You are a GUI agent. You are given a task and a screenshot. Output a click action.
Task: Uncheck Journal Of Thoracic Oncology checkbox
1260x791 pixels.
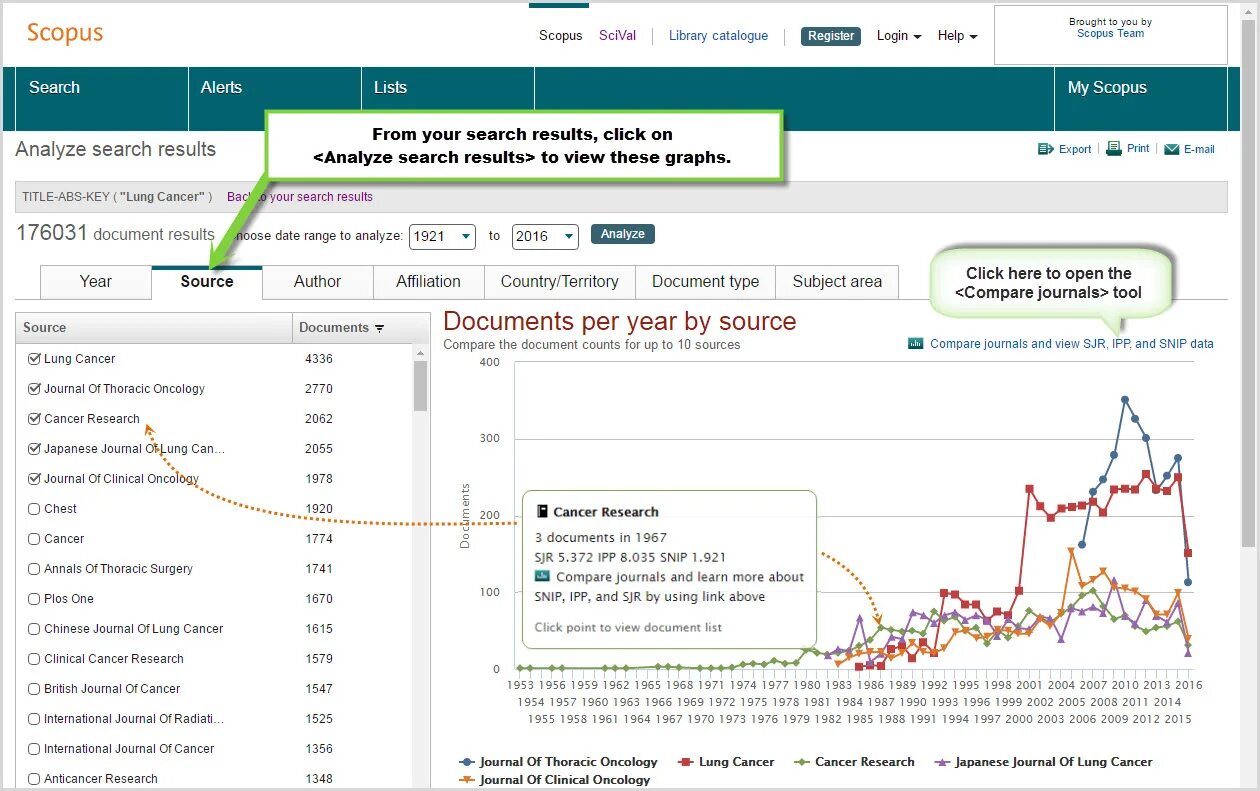[x=35, y=388]
